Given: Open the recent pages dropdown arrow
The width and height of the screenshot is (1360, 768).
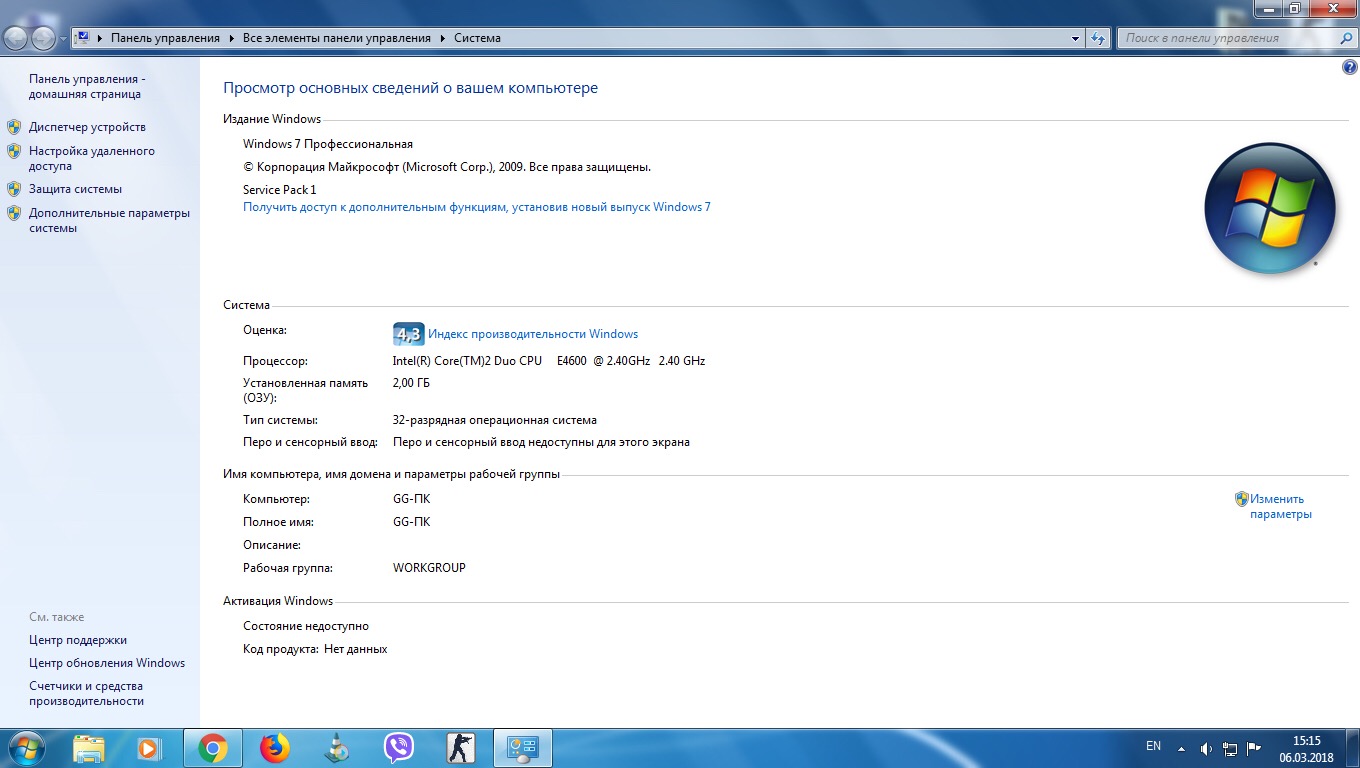Looking at the screenshot, I should [x=63, y=39].
